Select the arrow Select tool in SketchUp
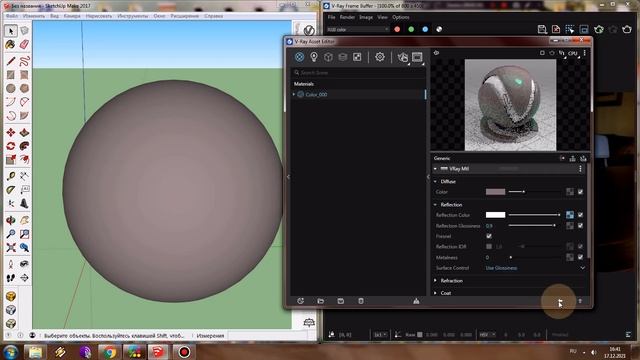 [11, 31]
